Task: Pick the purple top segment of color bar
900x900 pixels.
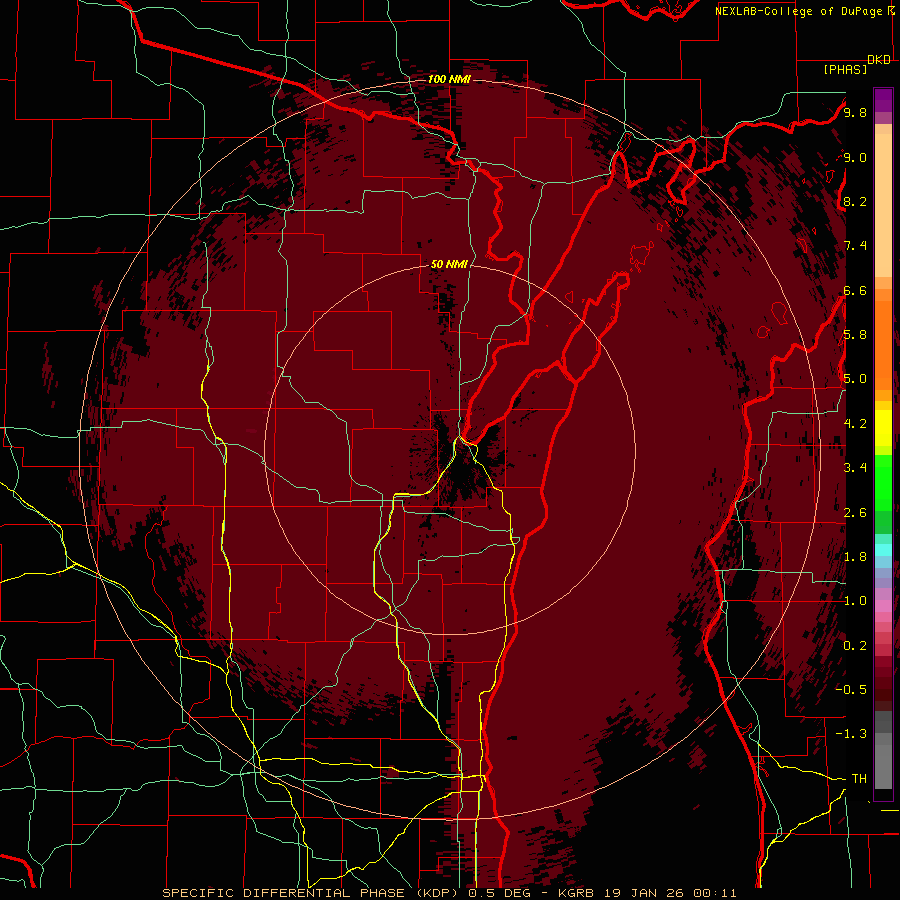Action: coord(883,100)
